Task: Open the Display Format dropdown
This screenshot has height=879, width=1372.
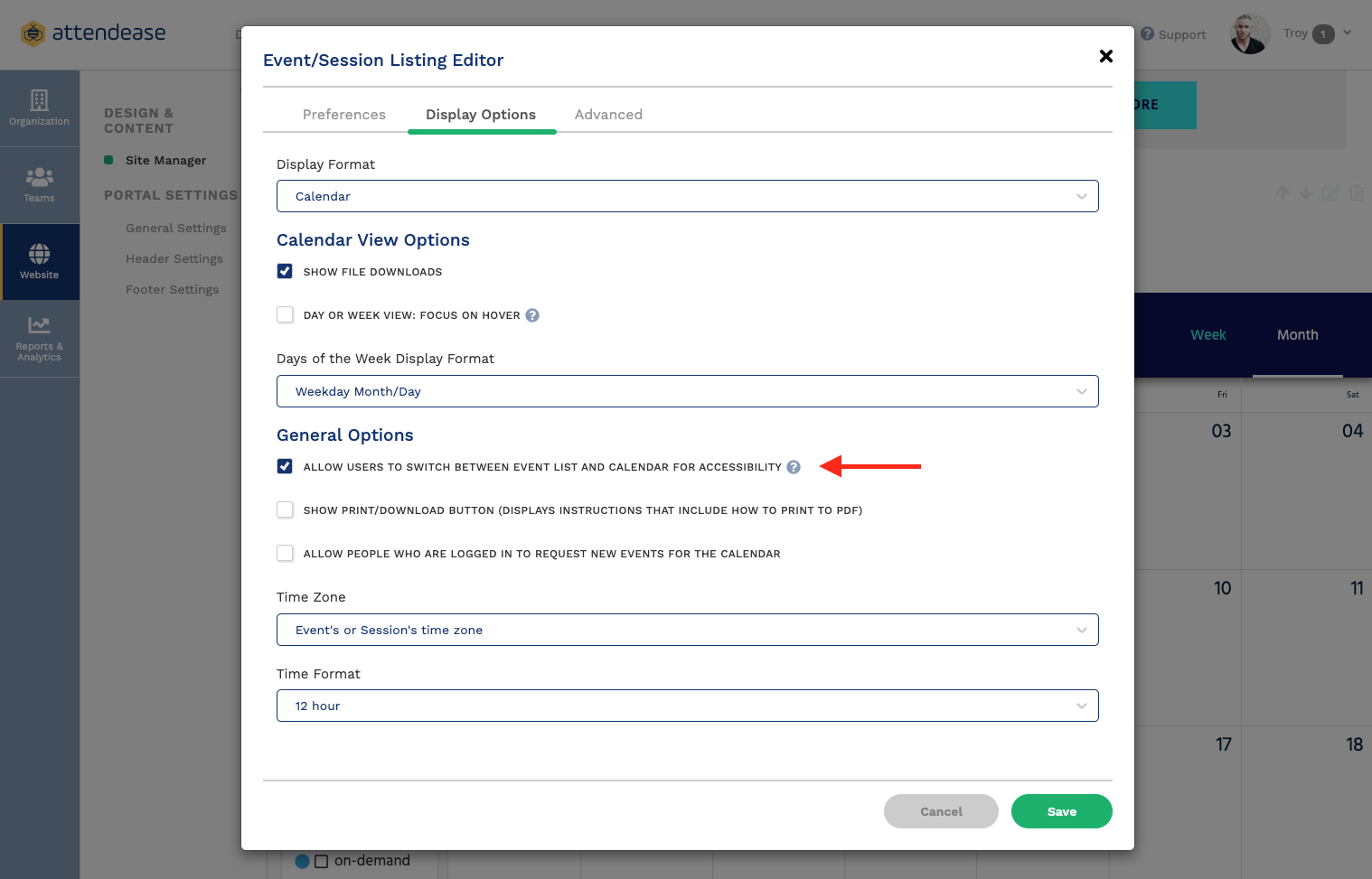Action: (687, 196)
